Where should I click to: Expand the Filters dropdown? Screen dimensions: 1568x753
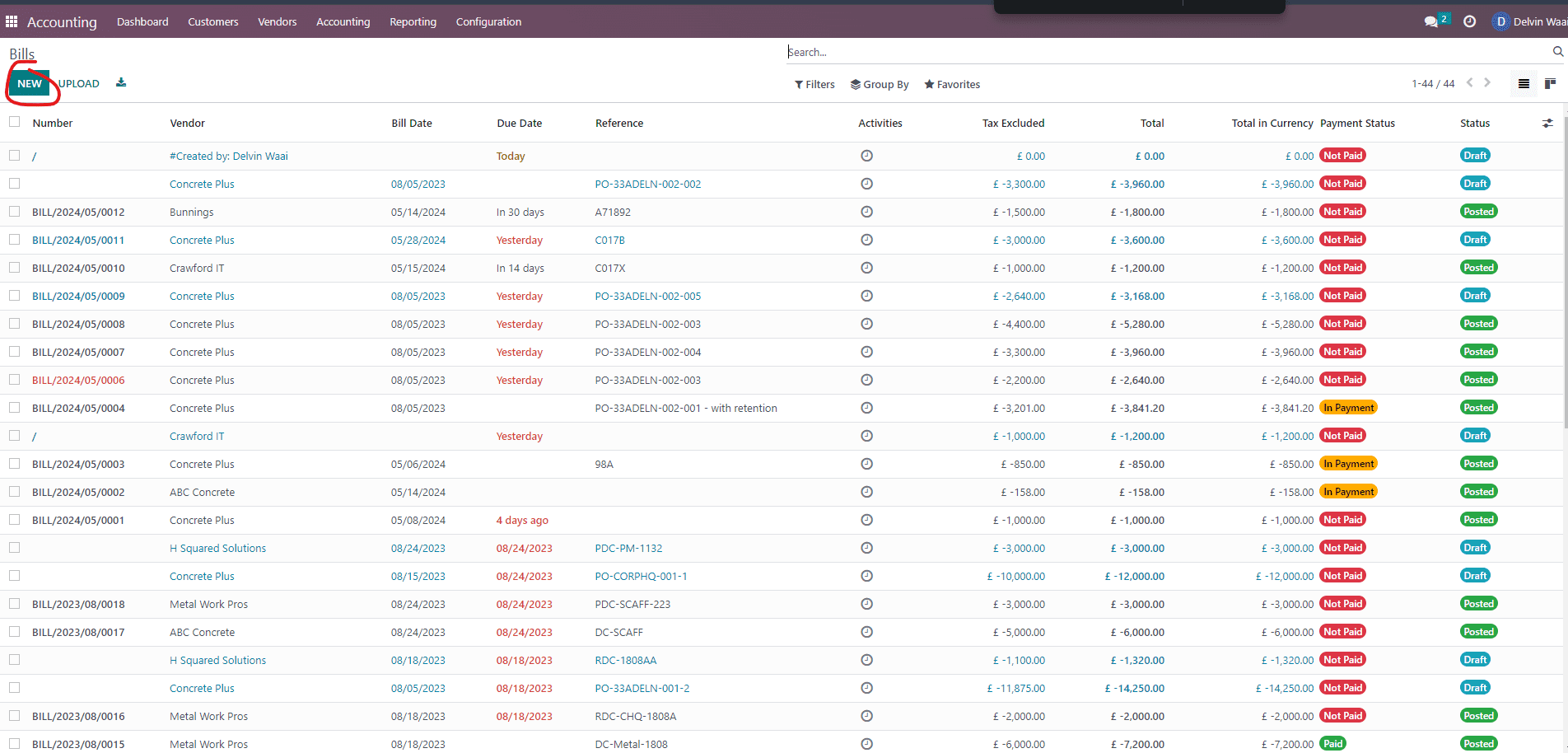[x=814, y=84]
